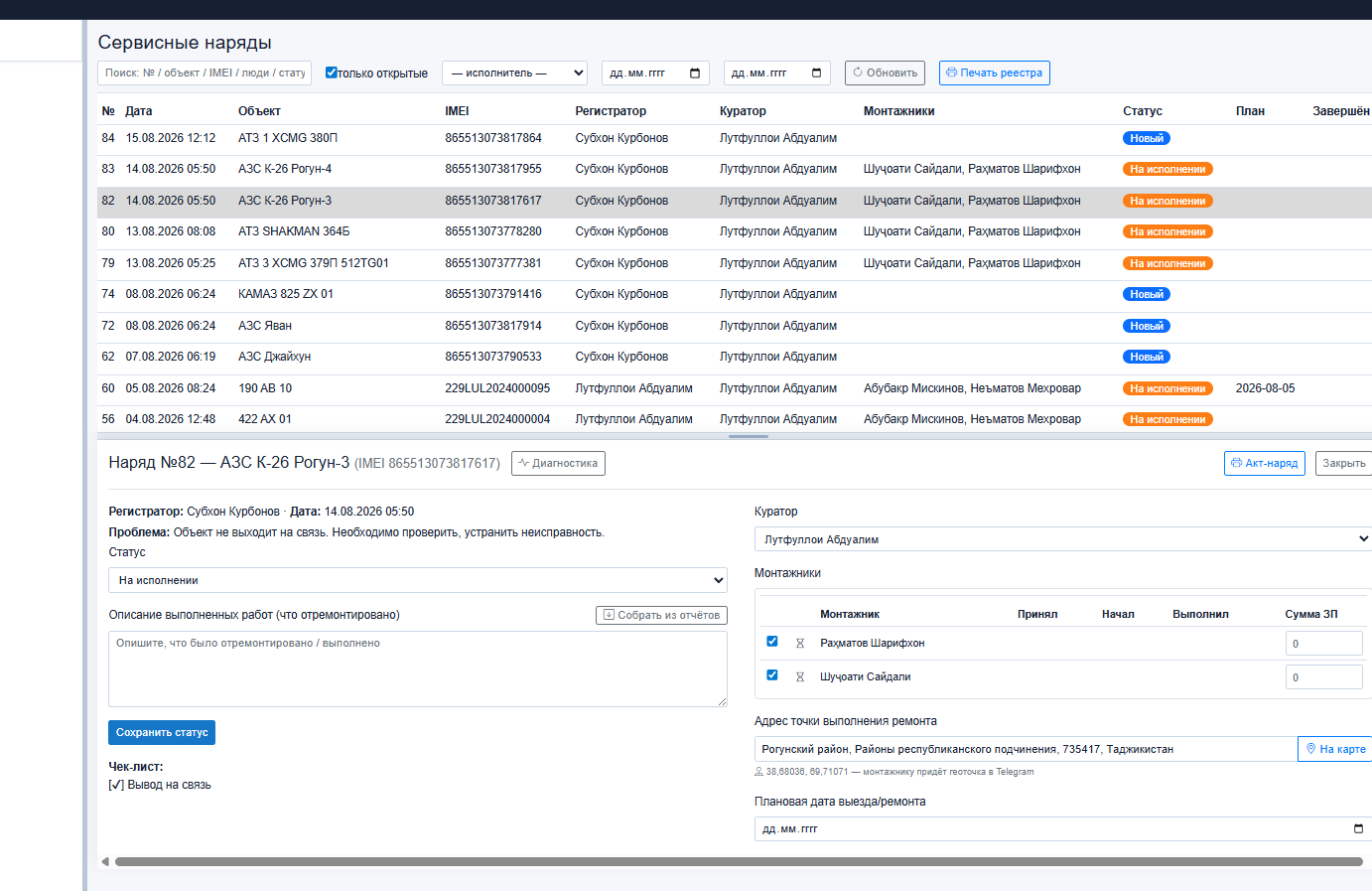Image resolution: width=1372 pixels, height=891 pixels.
Task: Click the hourglass icon next to Рахматов Шарифхон
Action: point(800,644)
